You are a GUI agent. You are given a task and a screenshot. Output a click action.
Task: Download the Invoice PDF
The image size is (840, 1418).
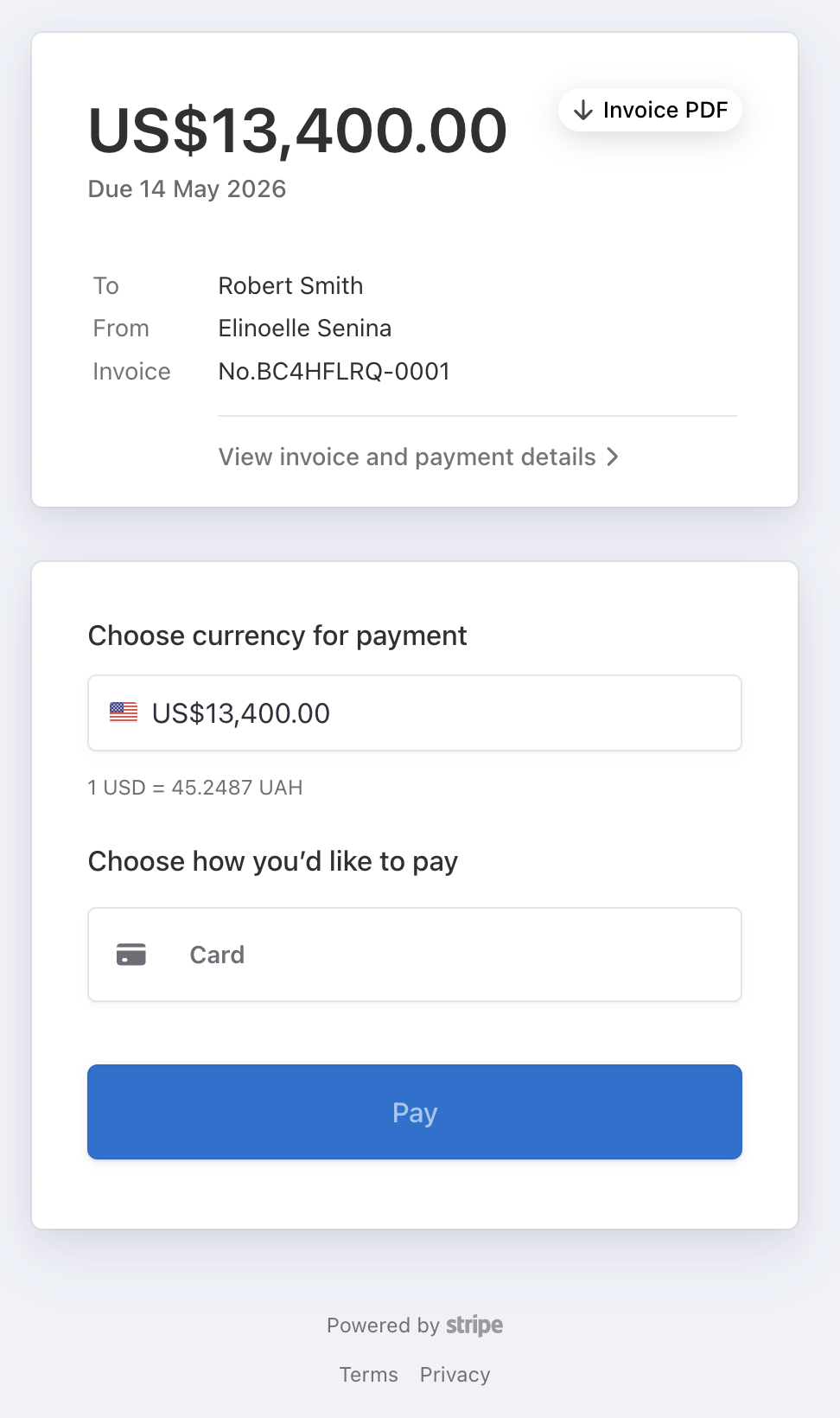tap(650, 110)
